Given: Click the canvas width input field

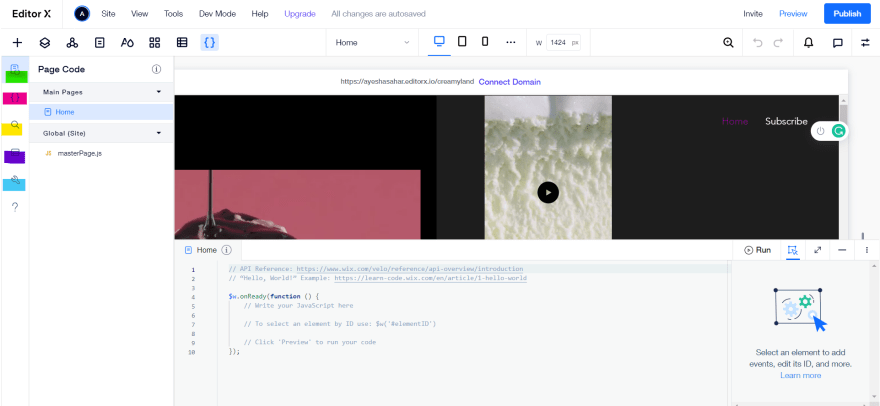Looking at the screenshot, I should [x=563, y=43].
